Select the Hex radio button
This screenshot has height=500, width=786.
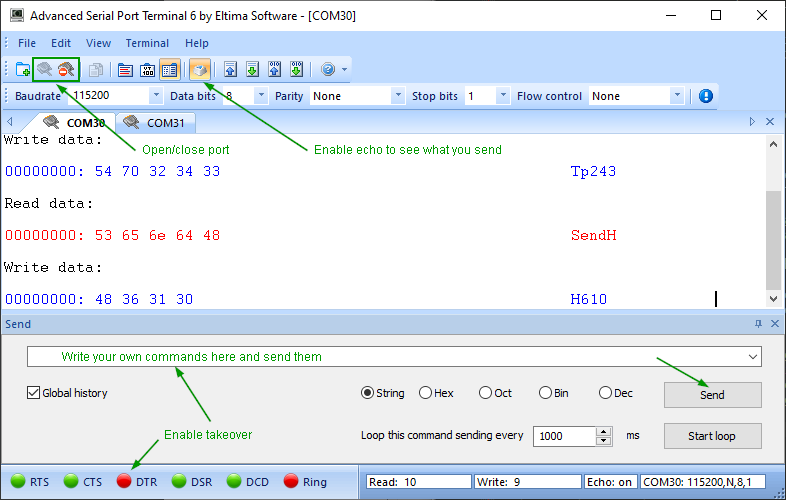pos(425,393)
